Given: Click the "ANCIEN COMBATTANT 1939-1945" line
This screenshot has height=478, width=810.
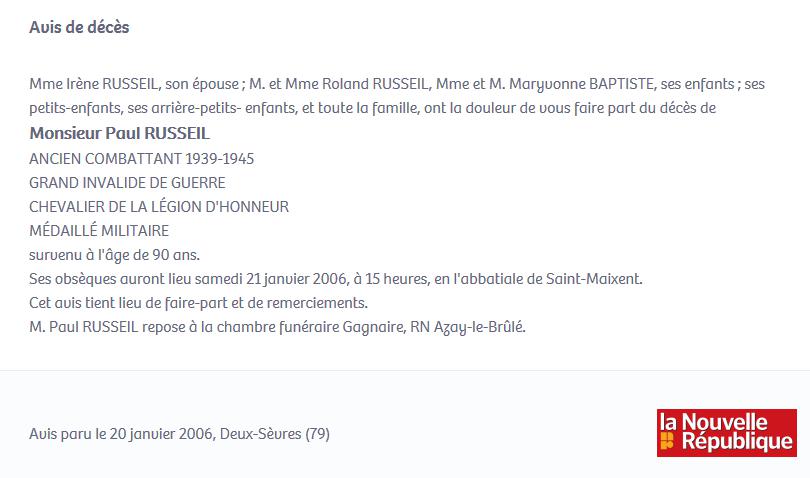Looking at the screenshot, I should point(142,159).
